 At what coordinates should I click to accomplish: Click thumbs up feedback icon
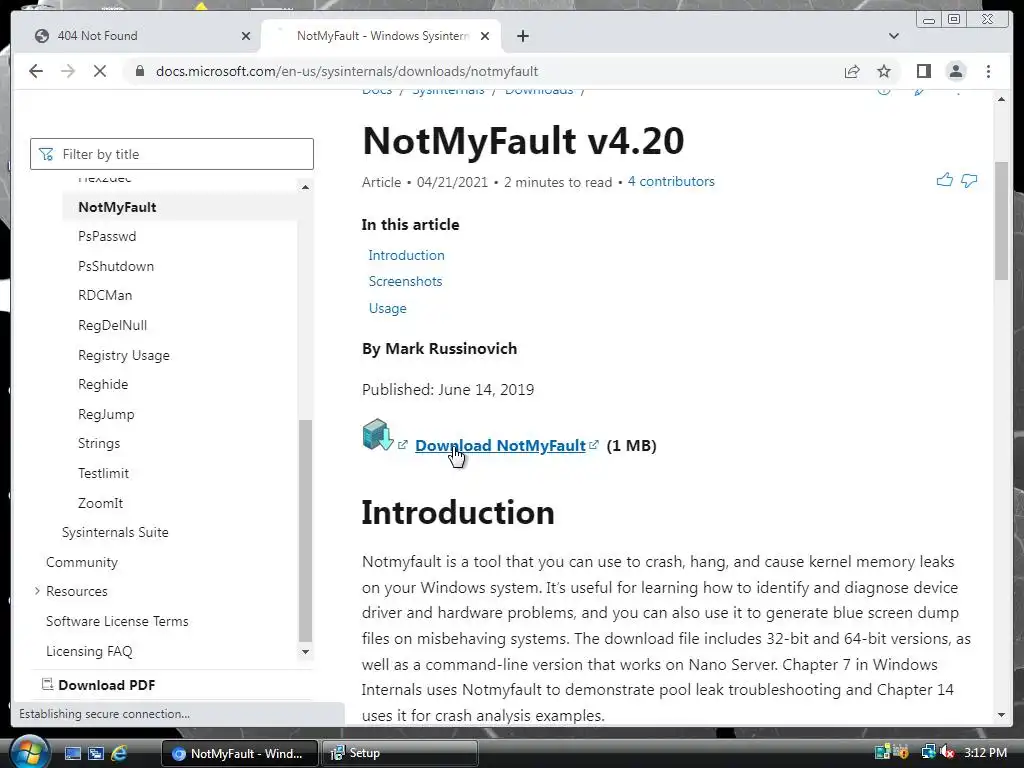click(944, 180)
